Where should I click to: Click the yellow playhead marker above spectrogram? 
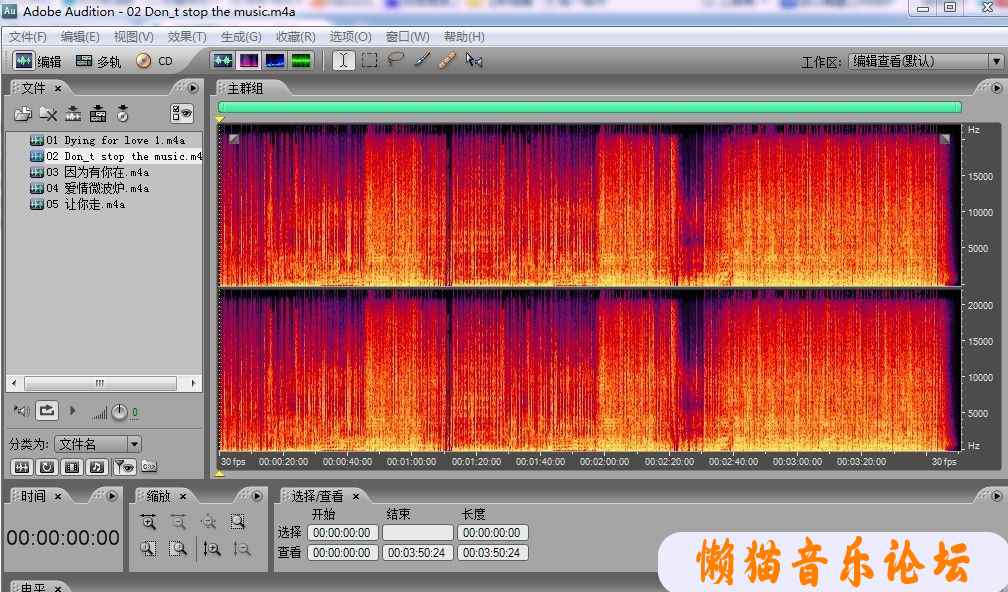click(x=220, y=119)
